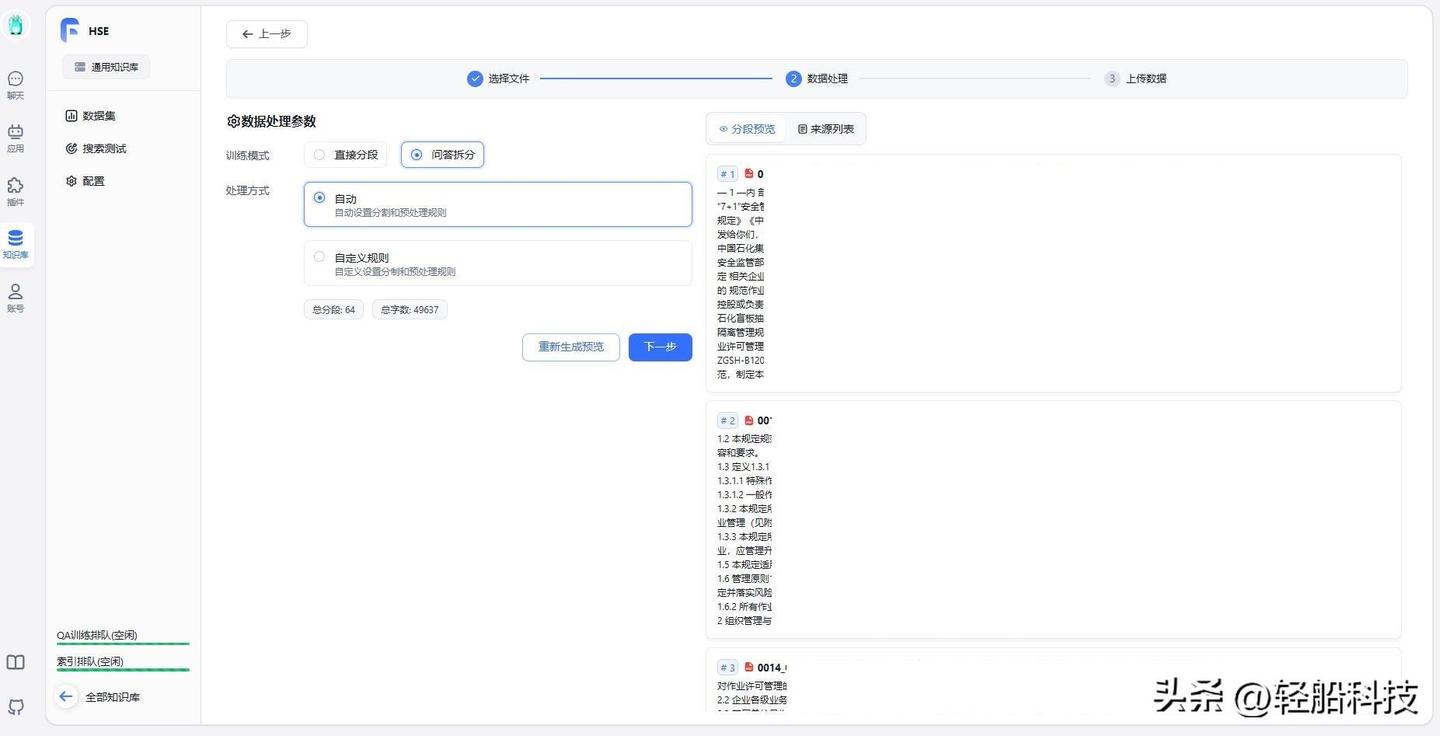Image resolution: width=1440 pixels, height=736 pixels.
Task: Open 配置 settings in the left menu
Action: (x=85, y=181)
